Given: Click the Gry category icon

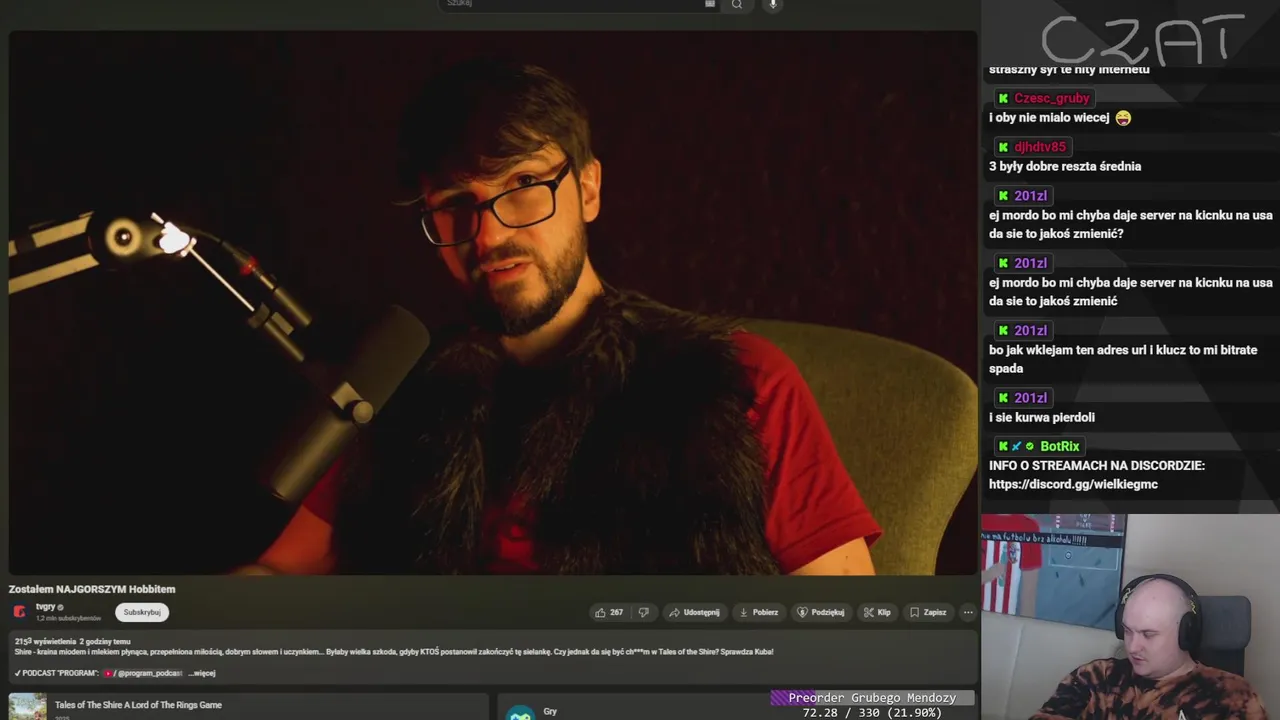Looking at the screenshot, I should pyautogui.click(x=520, y=712).
